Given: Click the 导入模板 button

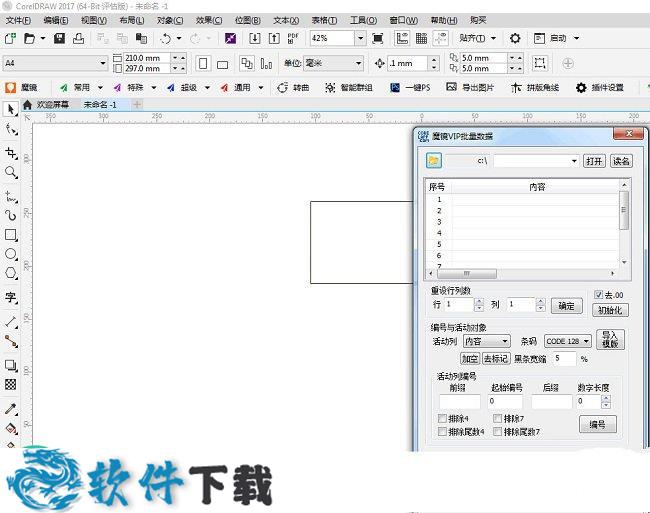Looking at the screenshot, I should pyautogui.click(x=610, y=339).
